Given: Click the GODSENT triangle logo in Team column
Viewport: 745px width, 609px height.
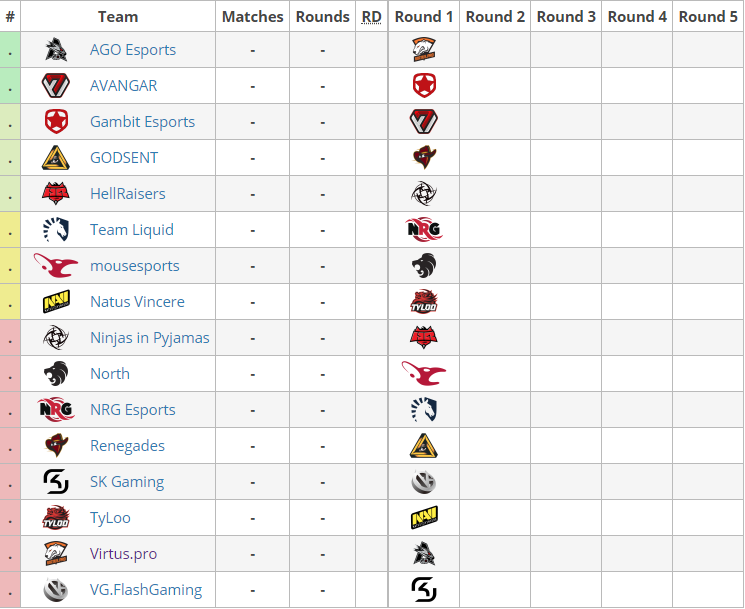Looking at the screenshot, I should coord(56,158).
